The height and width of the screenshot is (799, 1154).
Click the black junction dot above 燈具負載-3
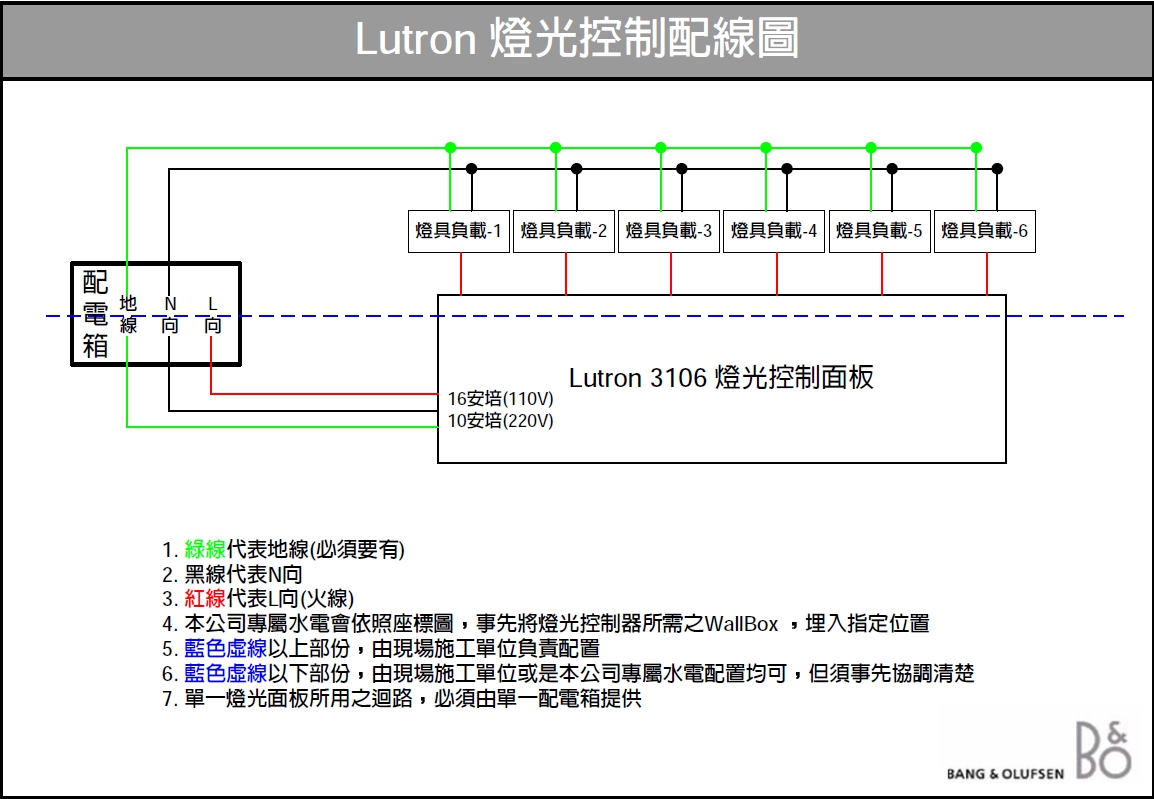coord(682,168)
